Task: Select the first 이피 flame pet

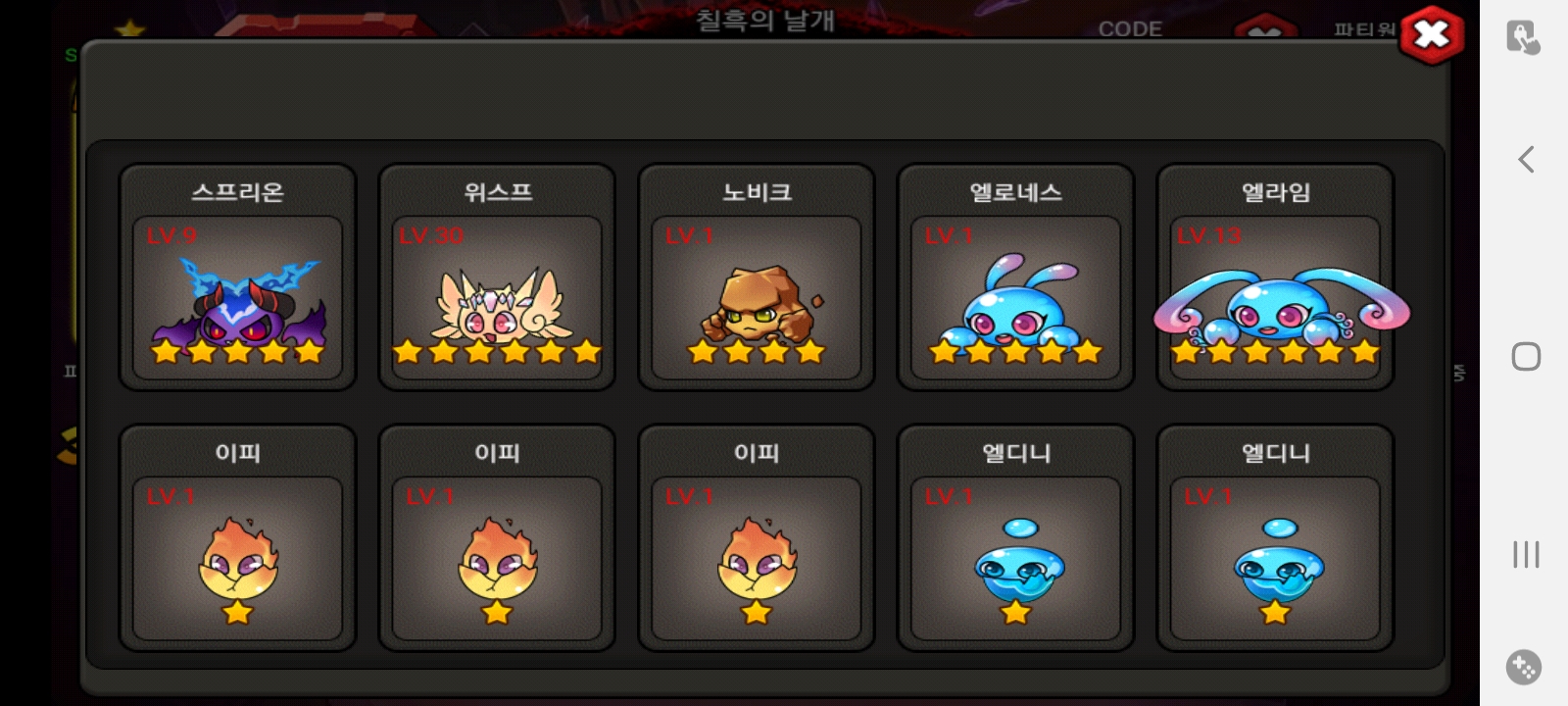Action: tap(237, 537)
